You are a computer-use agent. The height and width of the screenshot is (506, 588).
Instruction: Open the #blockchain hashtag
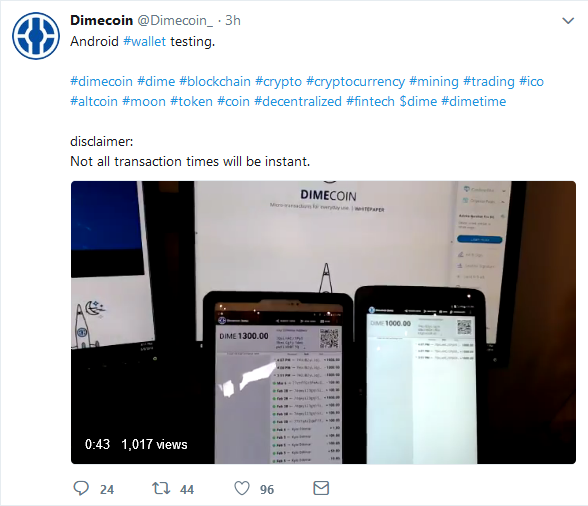coord(215,81)
